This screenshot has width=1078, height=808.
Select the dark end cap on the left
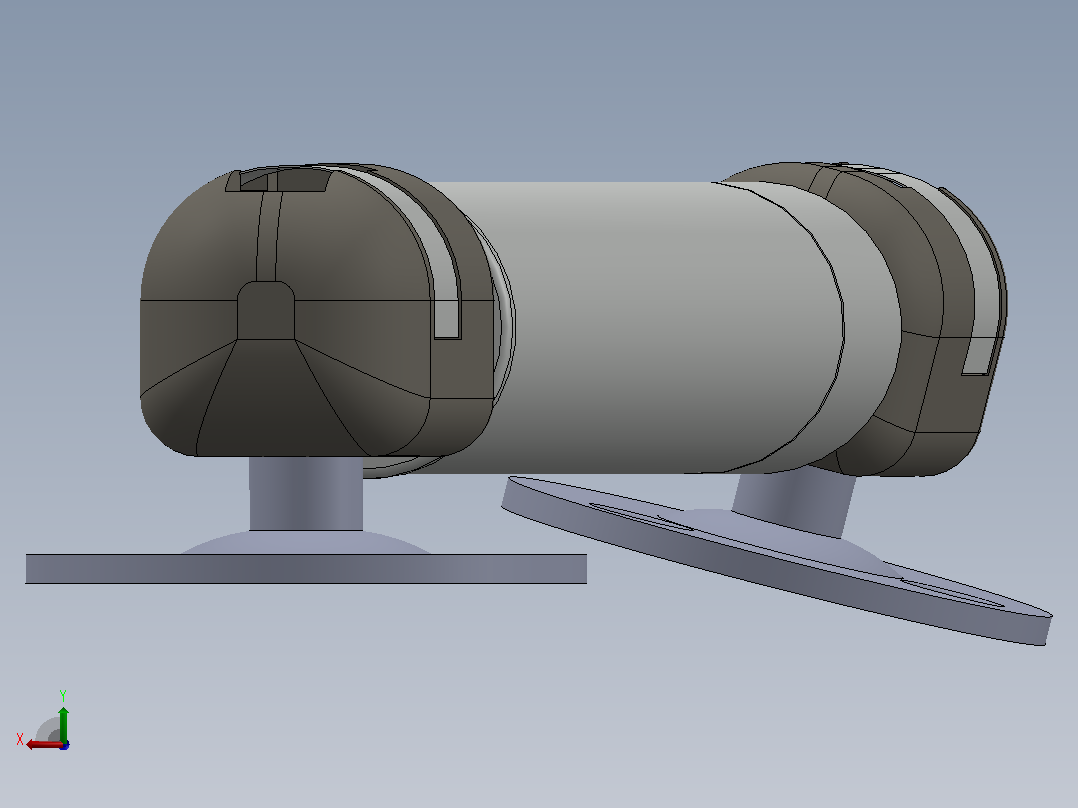(x=318, y=311)
